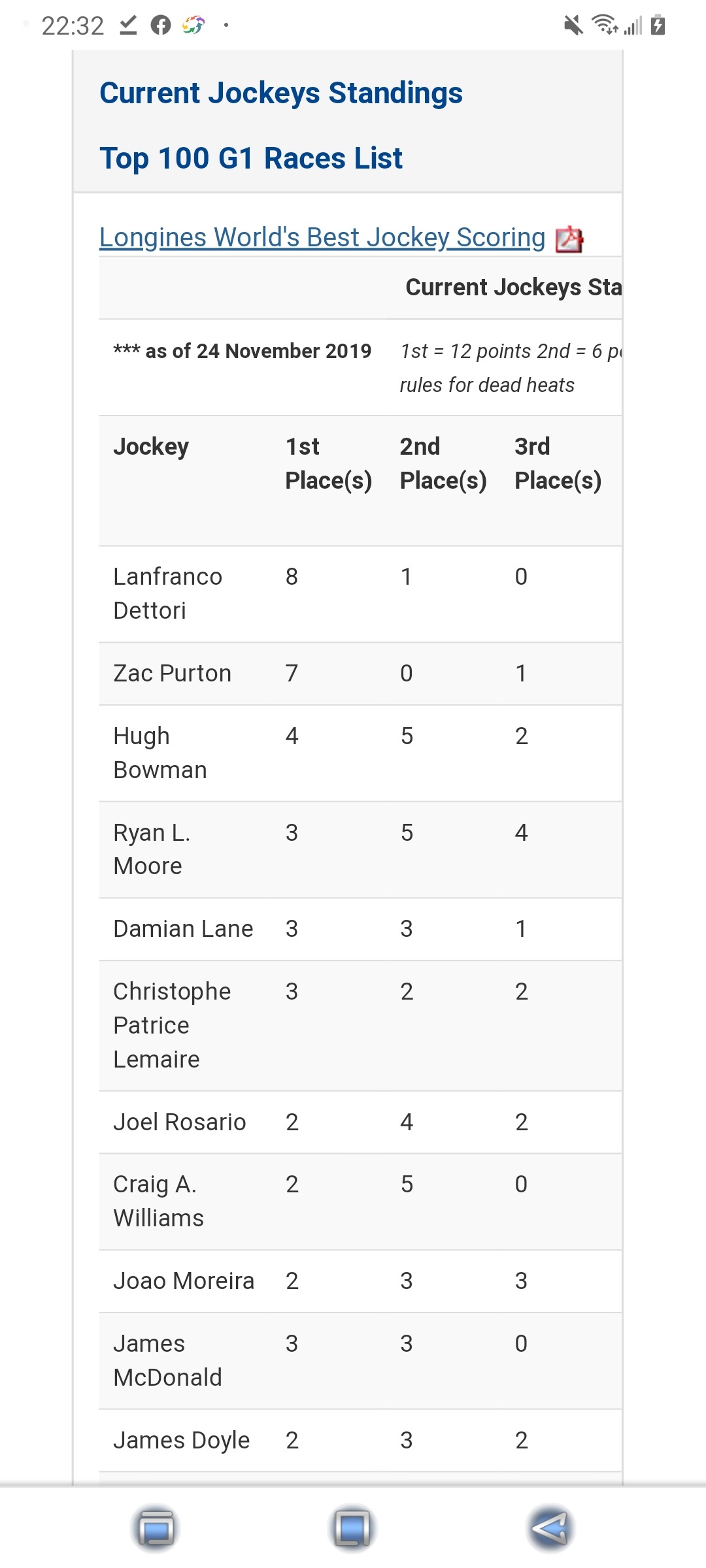
Task: Tap the Jockey column header
Action: 151,447
